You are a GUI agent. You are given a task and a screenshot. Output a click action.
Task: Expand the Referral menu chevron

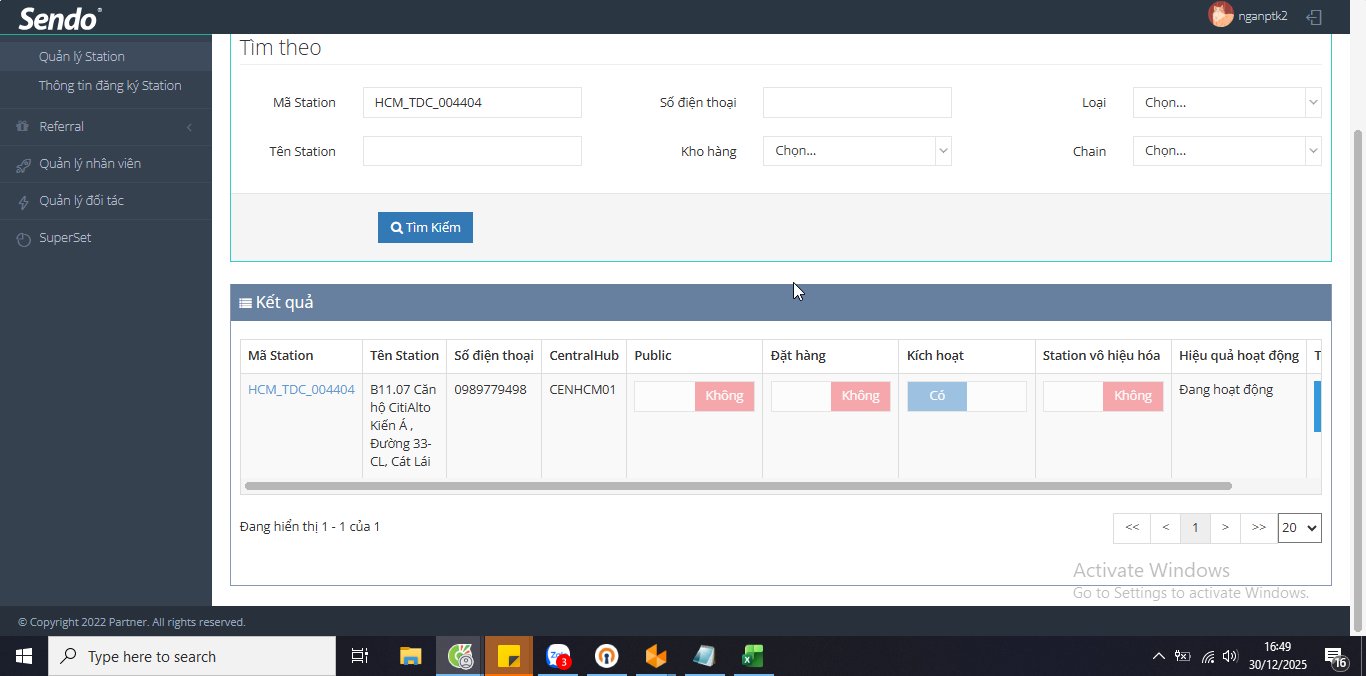(189, 127)
